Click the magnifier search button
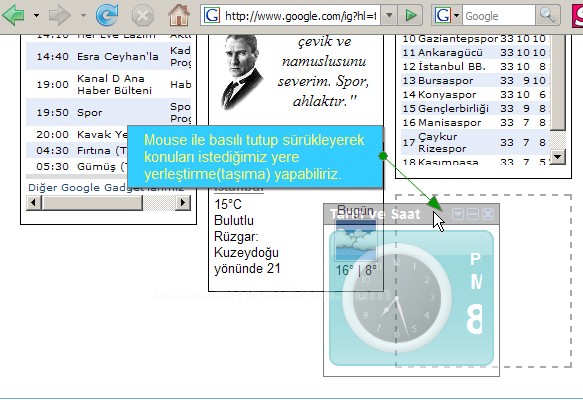This screenshot has height=400, width=583. (548, 16)
